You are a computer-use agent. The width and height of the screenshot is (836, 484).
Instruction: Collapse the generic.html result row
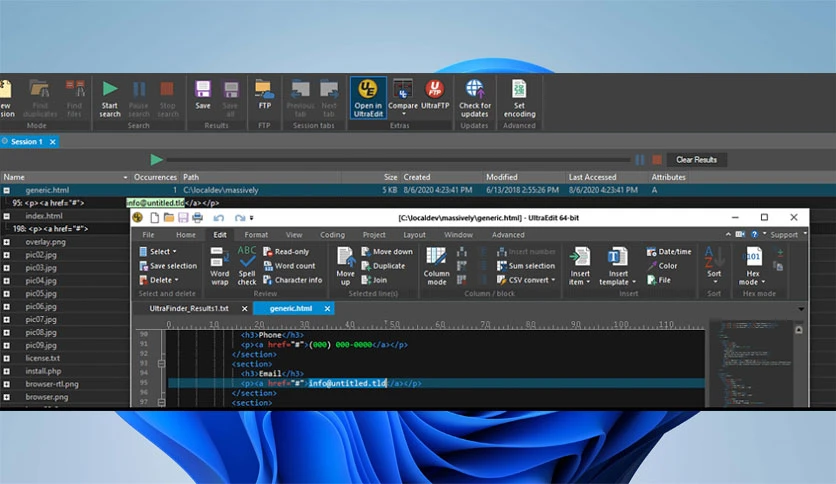6,190
